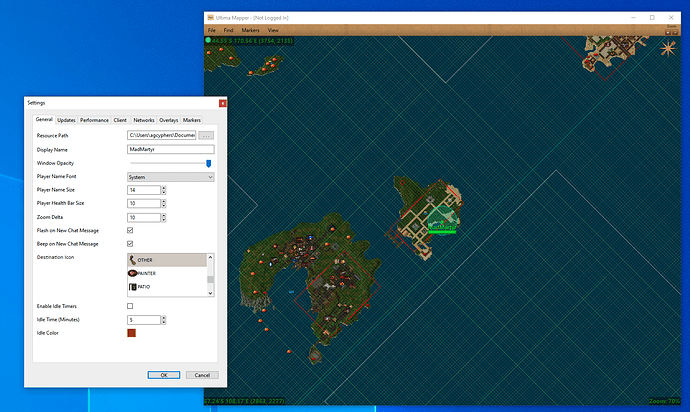Open the Idle Color swatch picker

coord(131,333)
